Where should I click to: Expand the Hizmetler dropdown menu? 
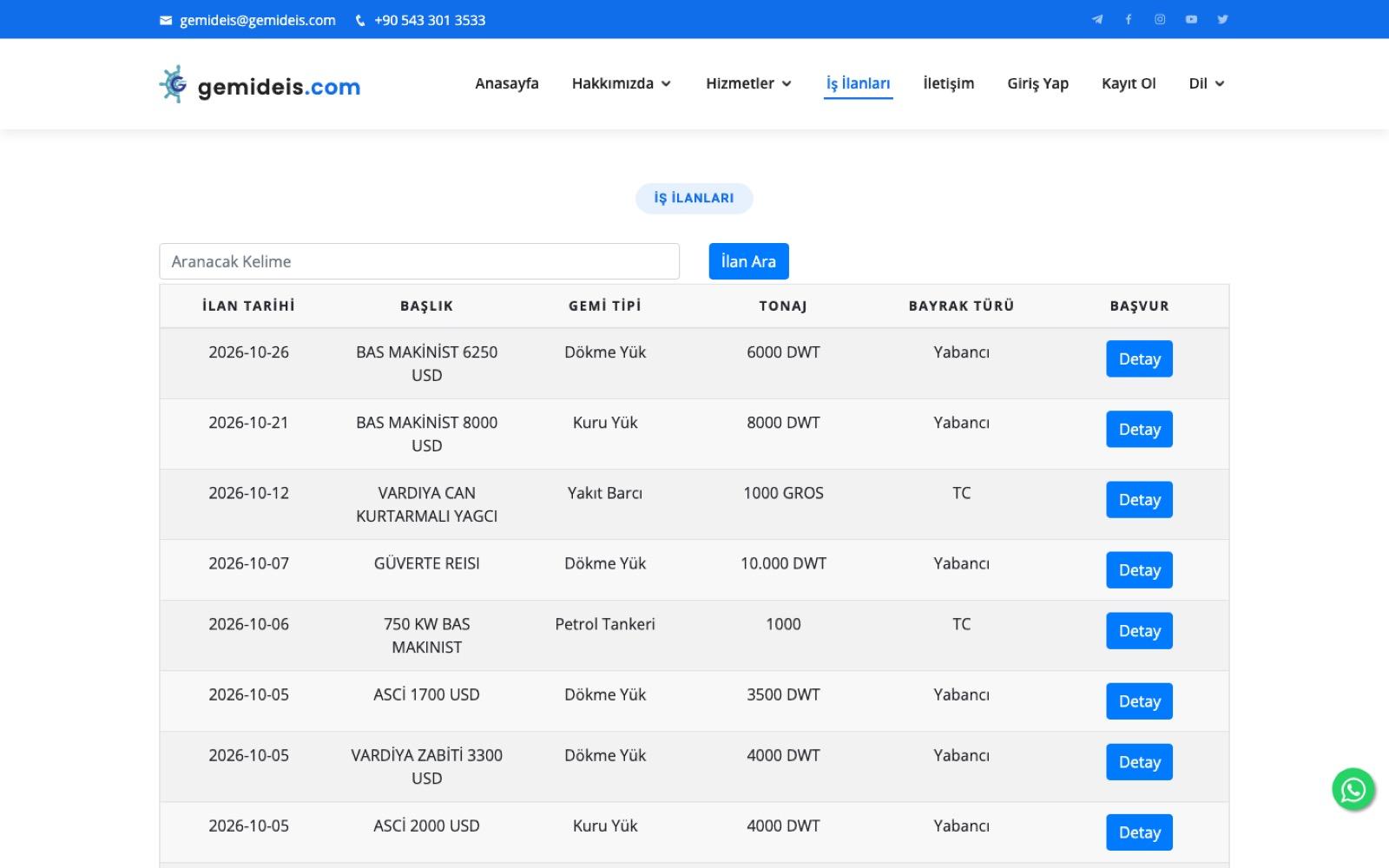click(x=748, y=83)
